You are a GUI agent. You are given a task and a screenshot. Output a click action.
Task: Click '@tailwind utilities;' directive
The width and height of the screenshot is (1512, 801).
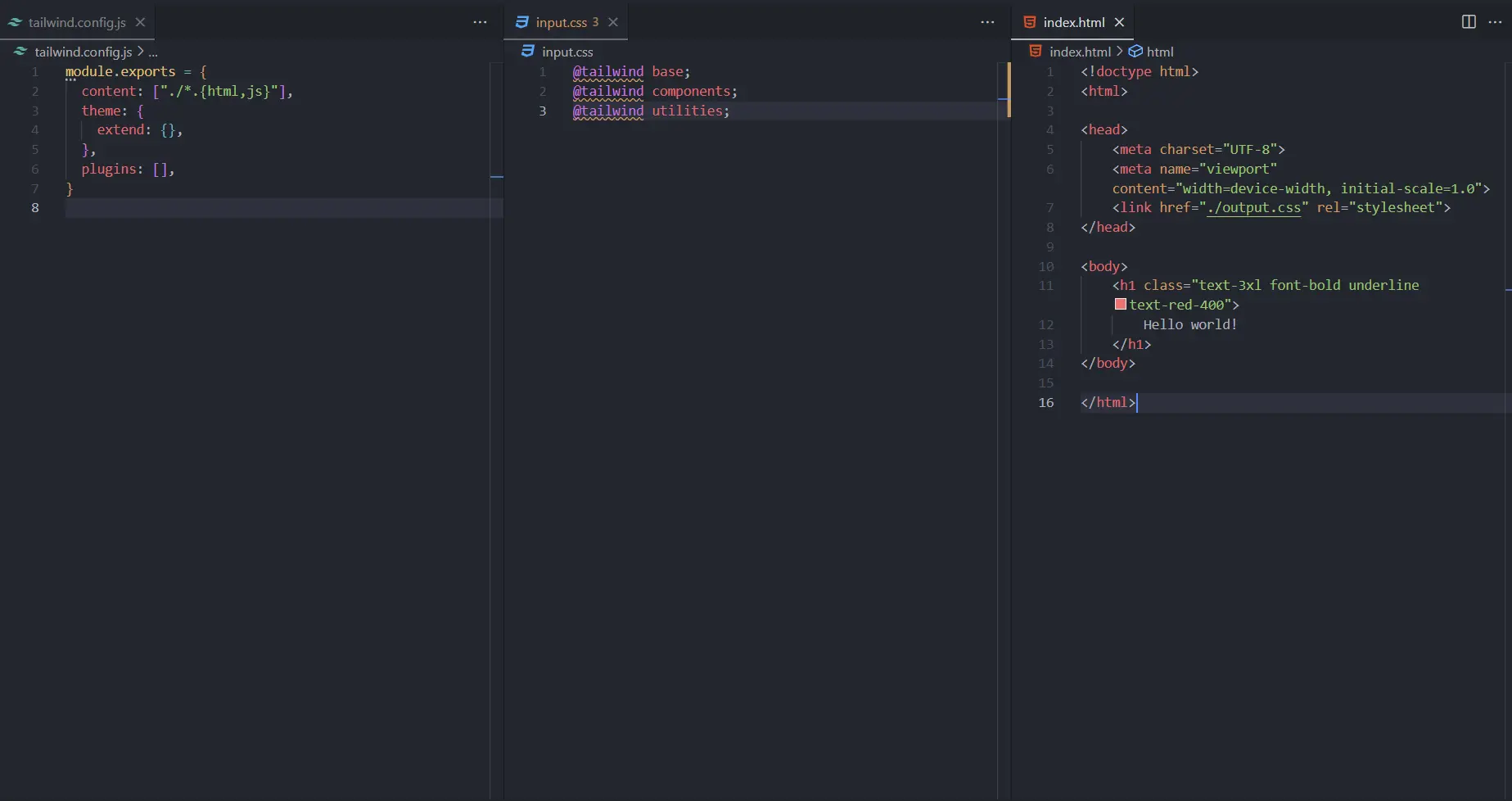(651, 111)
